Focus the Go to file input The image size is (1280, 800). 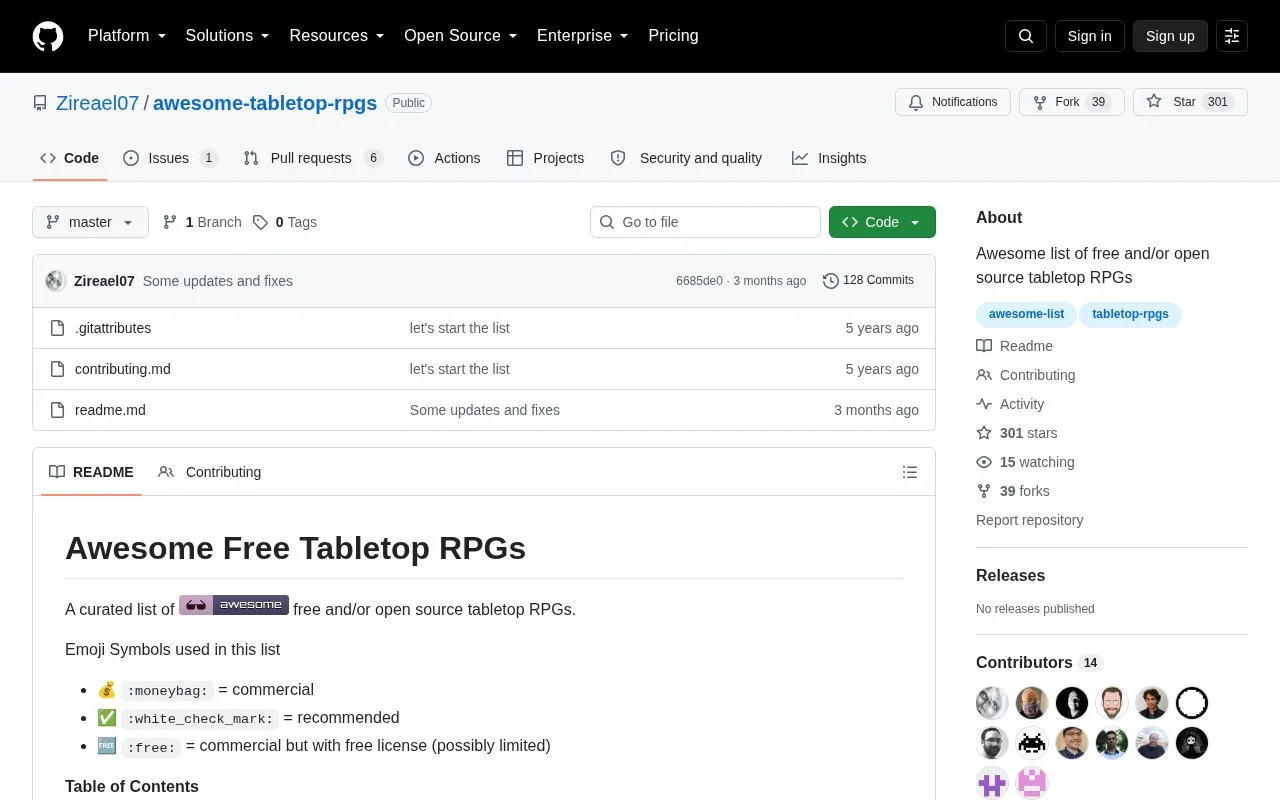tap(705, 222)
